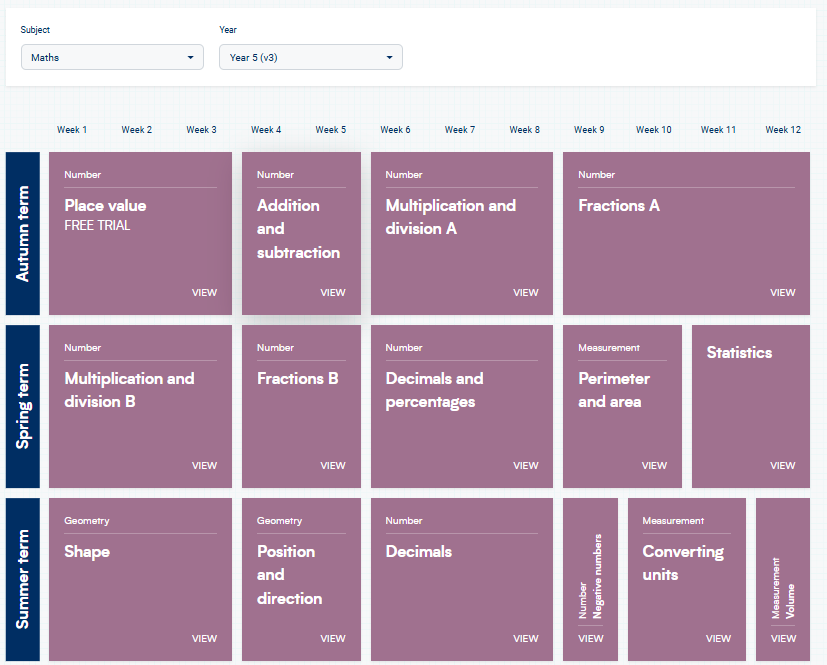
Task: Open the Year 5 (v3) dropdown
Action: pyautogui.click(x=311, y=57)
